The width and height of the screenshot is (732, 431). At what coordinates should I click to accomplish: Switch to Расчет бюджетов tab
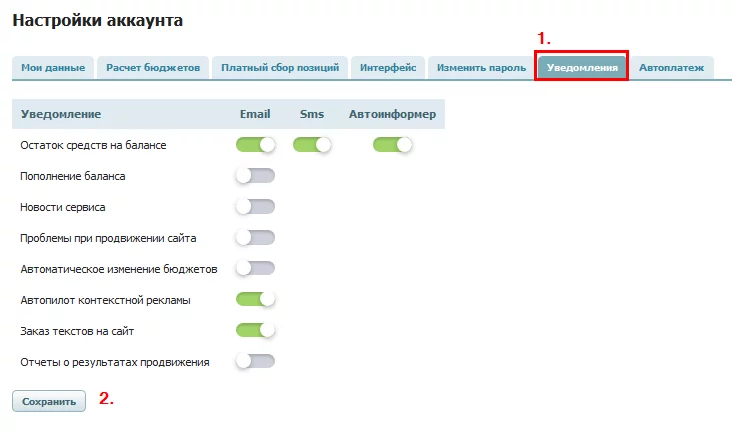coord(153,68)
